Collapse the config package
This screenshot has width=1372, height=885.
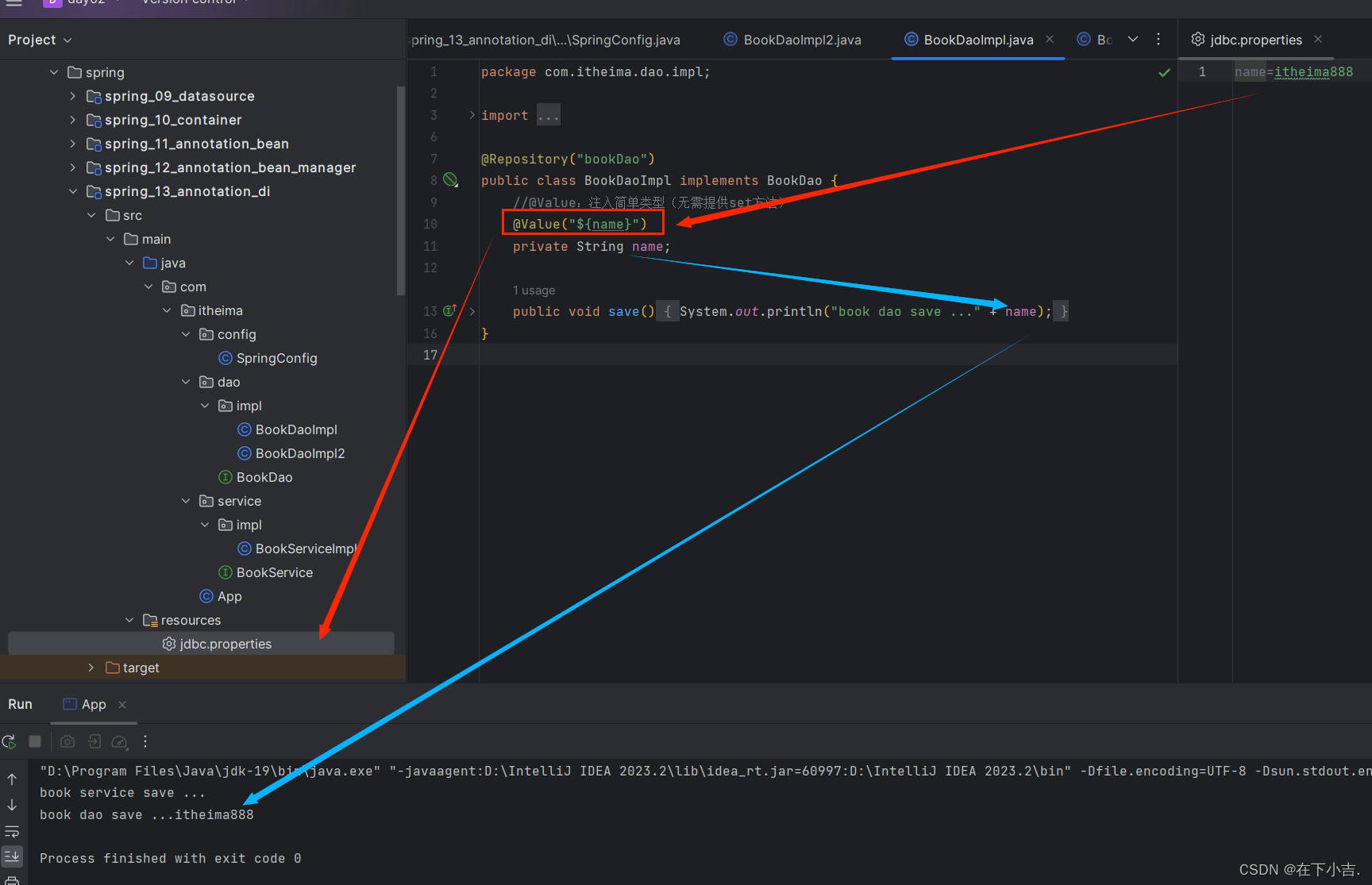[186, 334]
